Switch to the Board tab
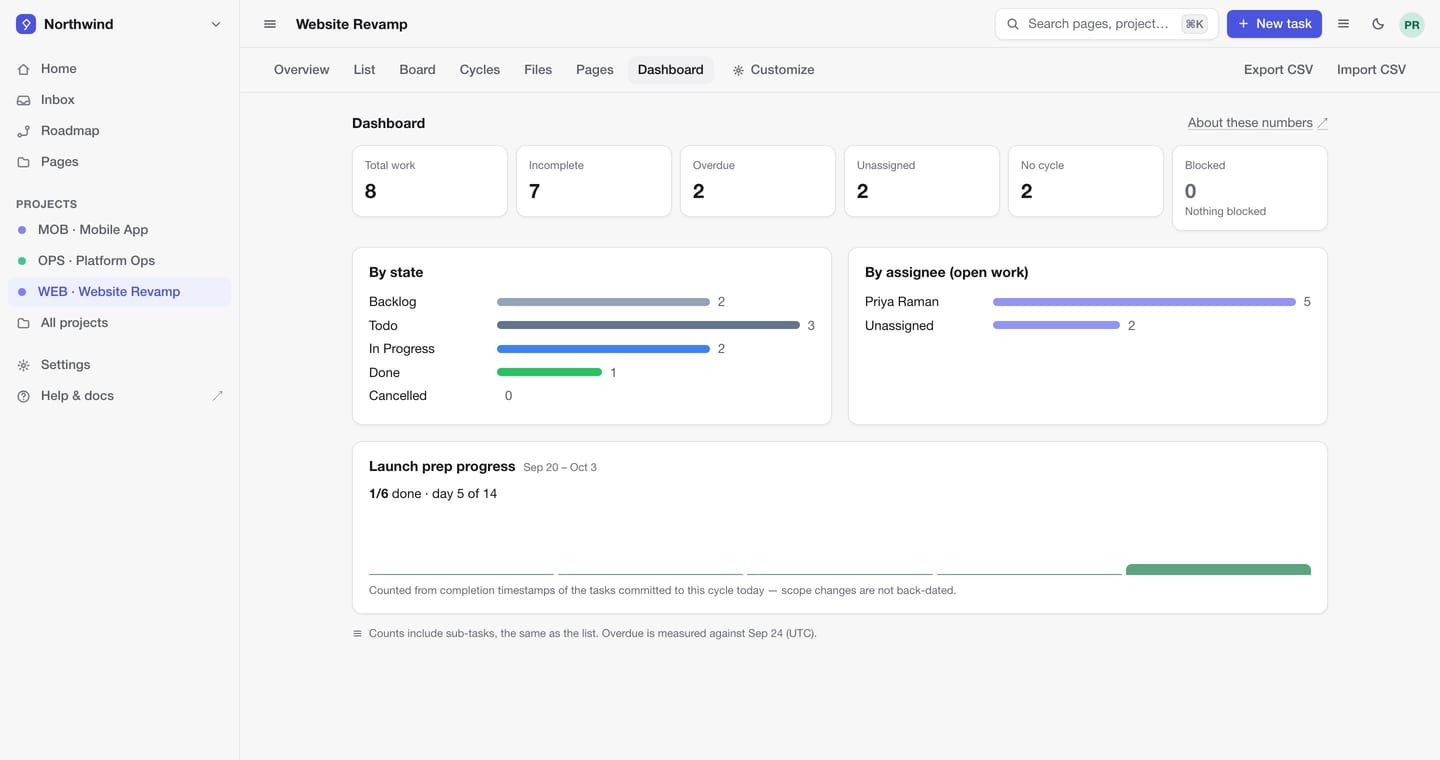 (417, 70)
